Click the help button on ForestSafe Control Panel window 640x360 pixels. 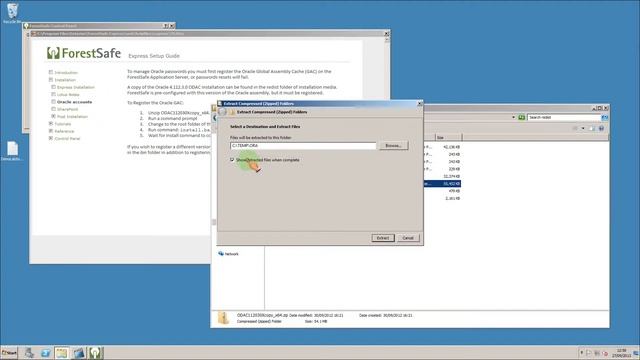166,26
